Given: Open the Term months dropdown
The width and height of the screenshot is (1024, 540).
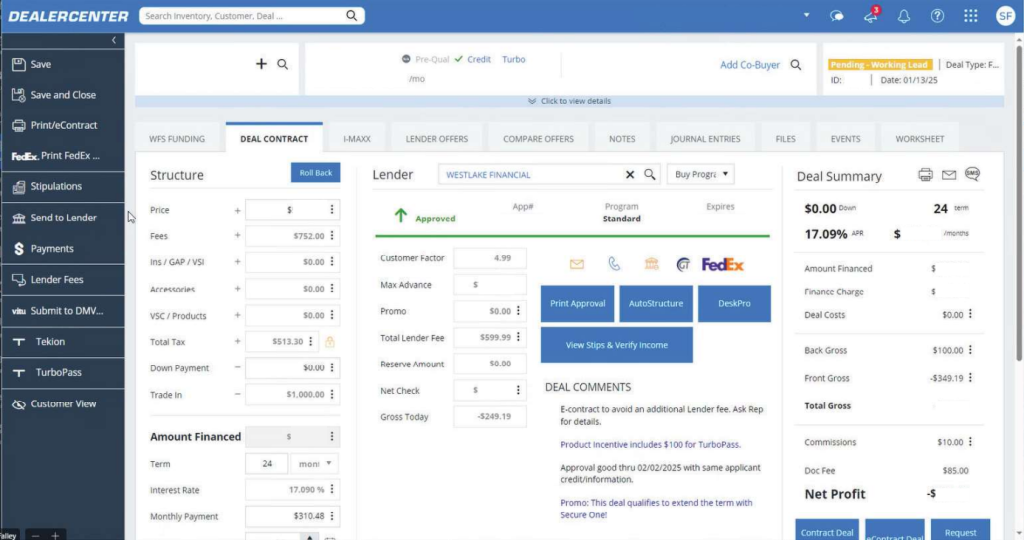Looking at the screenshot, I should [315, 464].
